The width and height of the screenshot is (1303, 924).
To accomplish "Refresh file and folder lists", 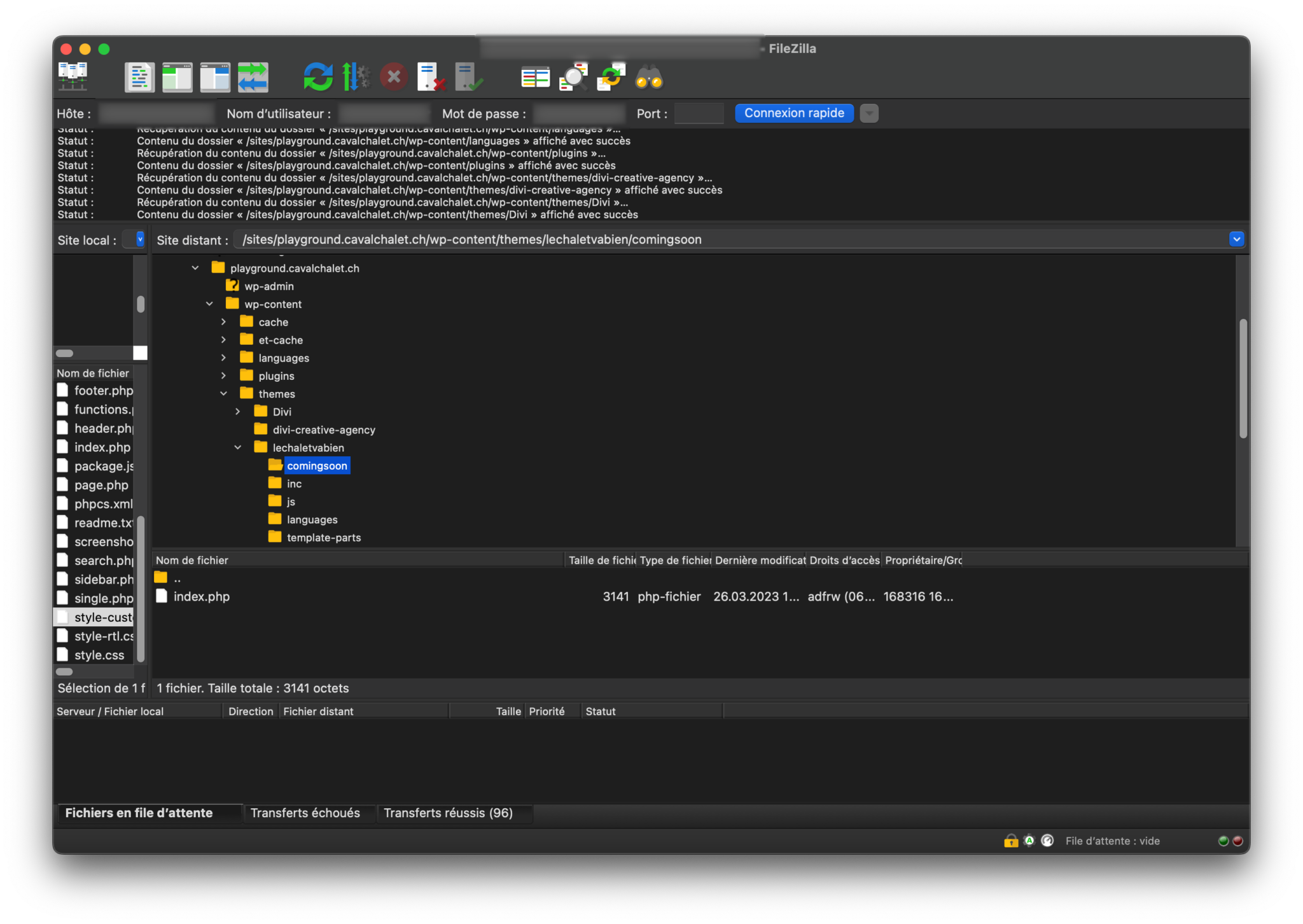I will 318,77.
